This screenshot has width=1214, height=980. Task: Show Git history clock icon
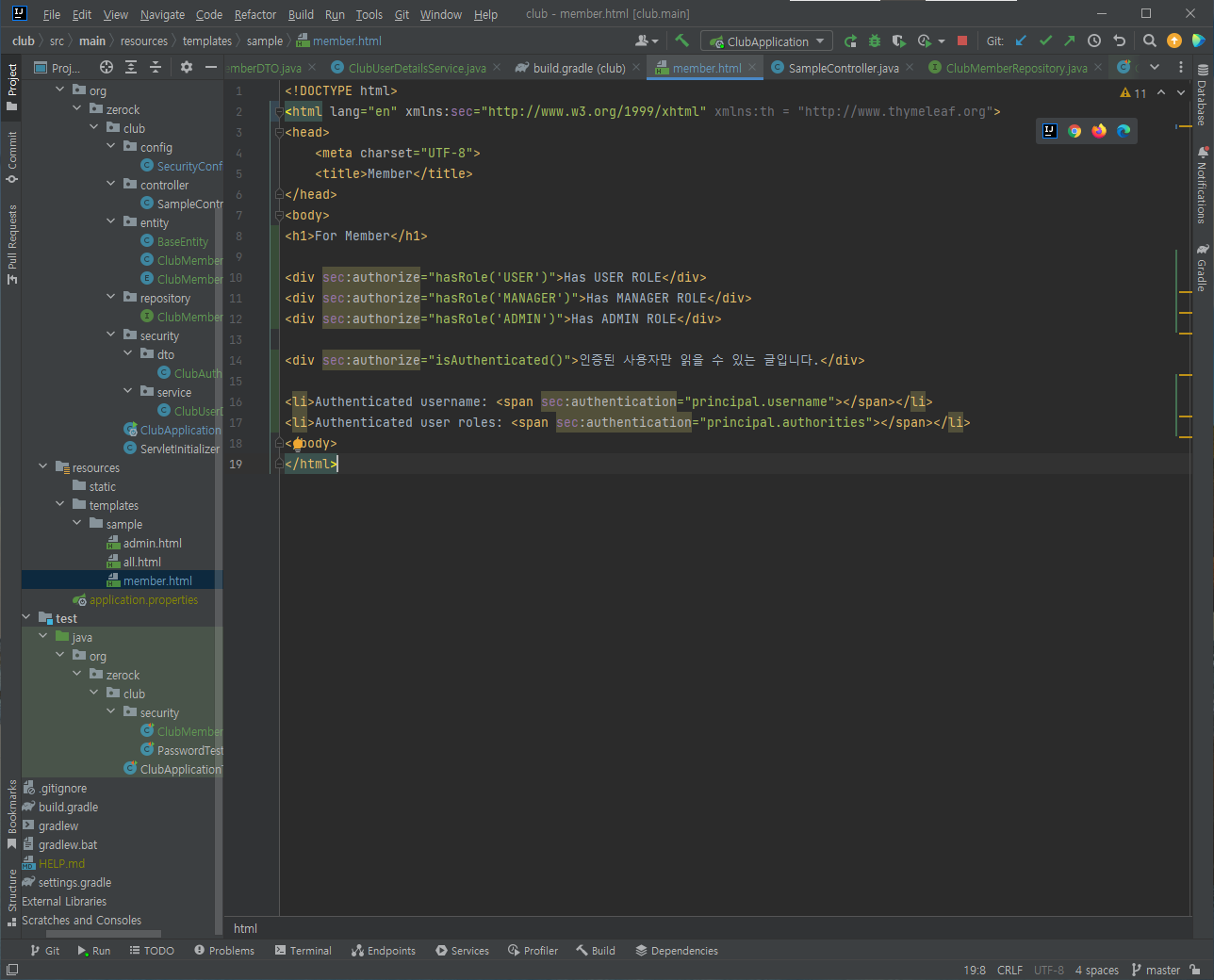(1094, 41)
